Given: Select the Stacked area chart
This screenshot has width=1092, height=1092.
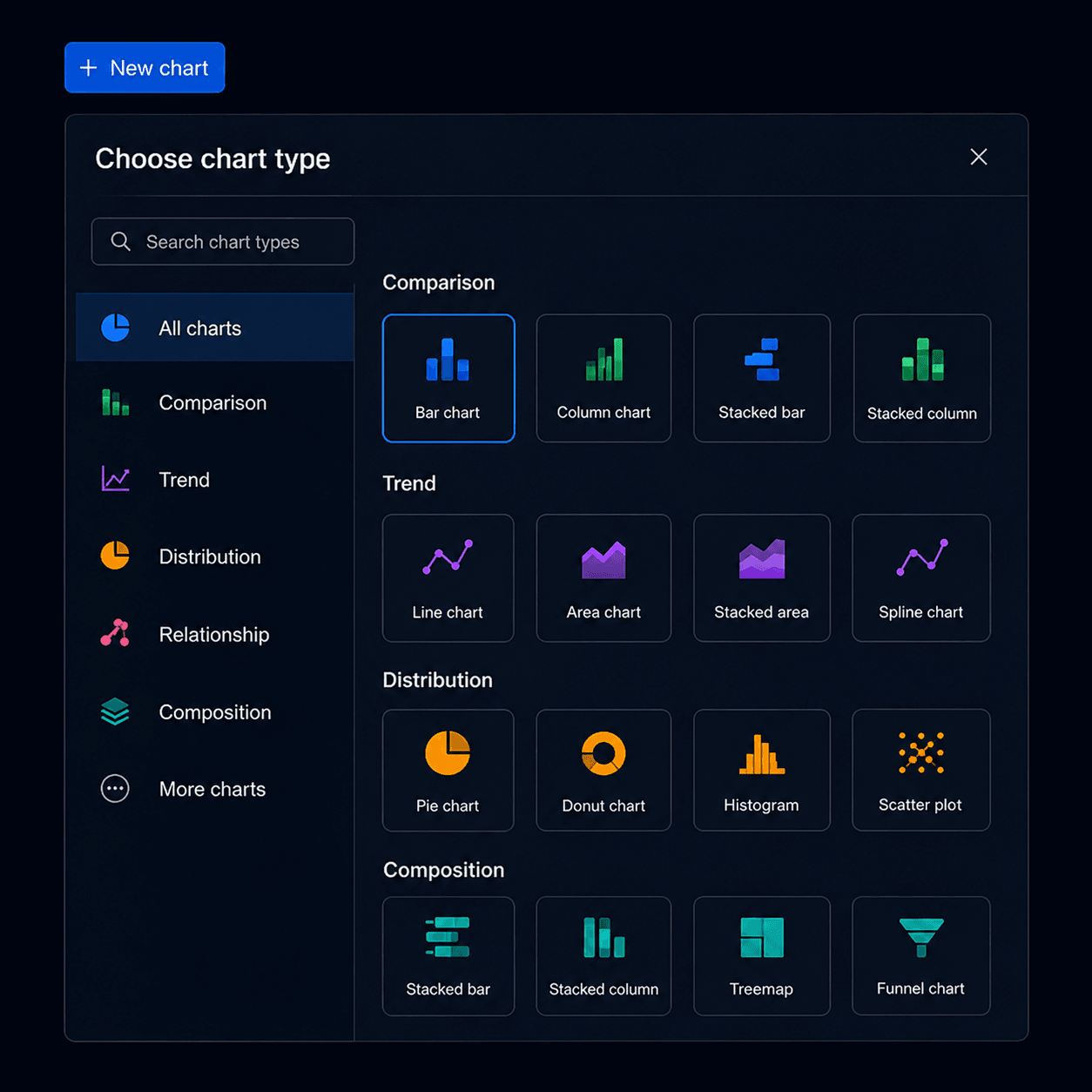Looking at the screenshot, I should pyautogui.click(x=761, y=578).
